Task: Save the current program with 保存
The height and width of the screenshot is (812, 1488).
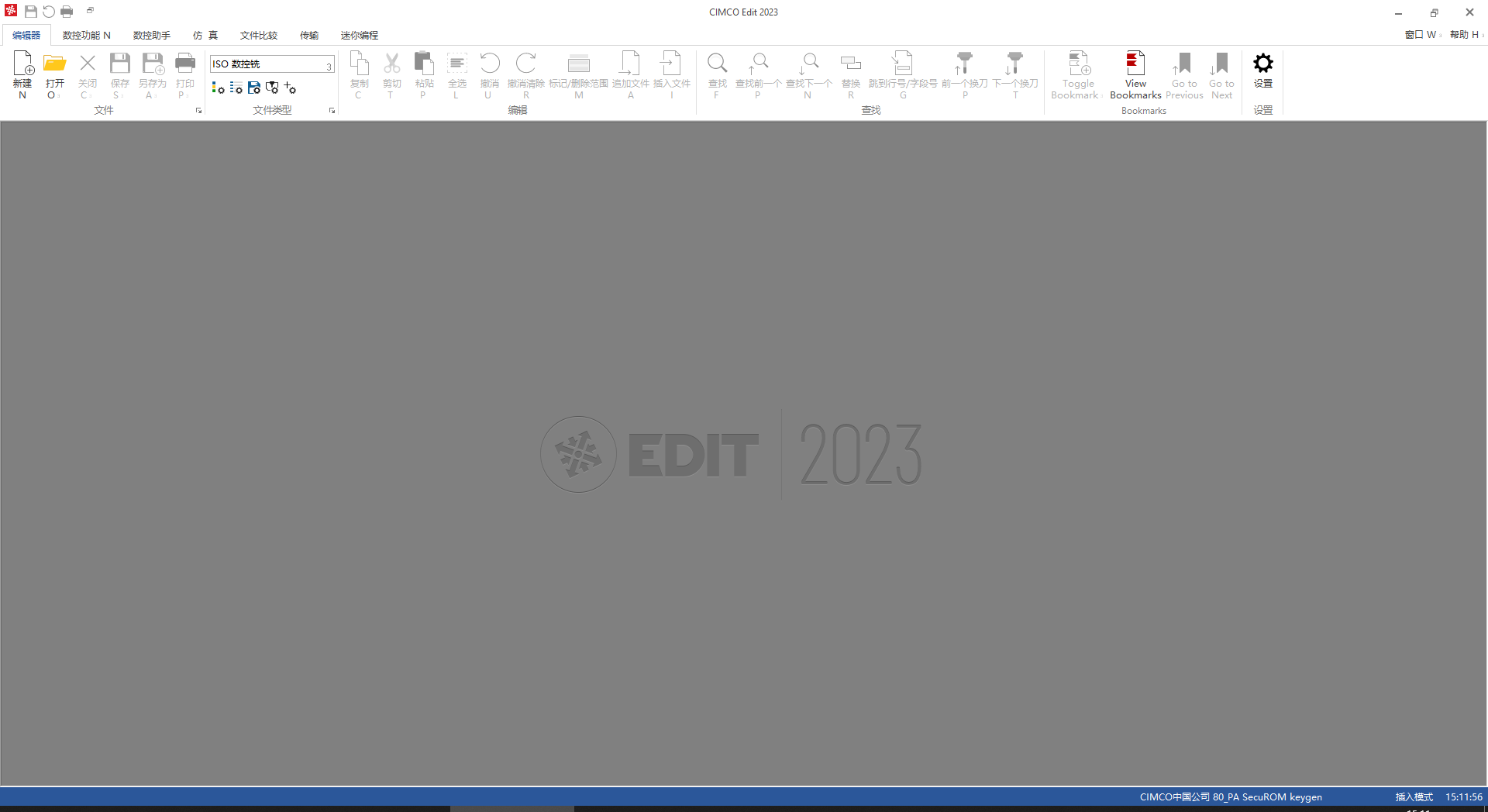Action: [x=119, y=74]
